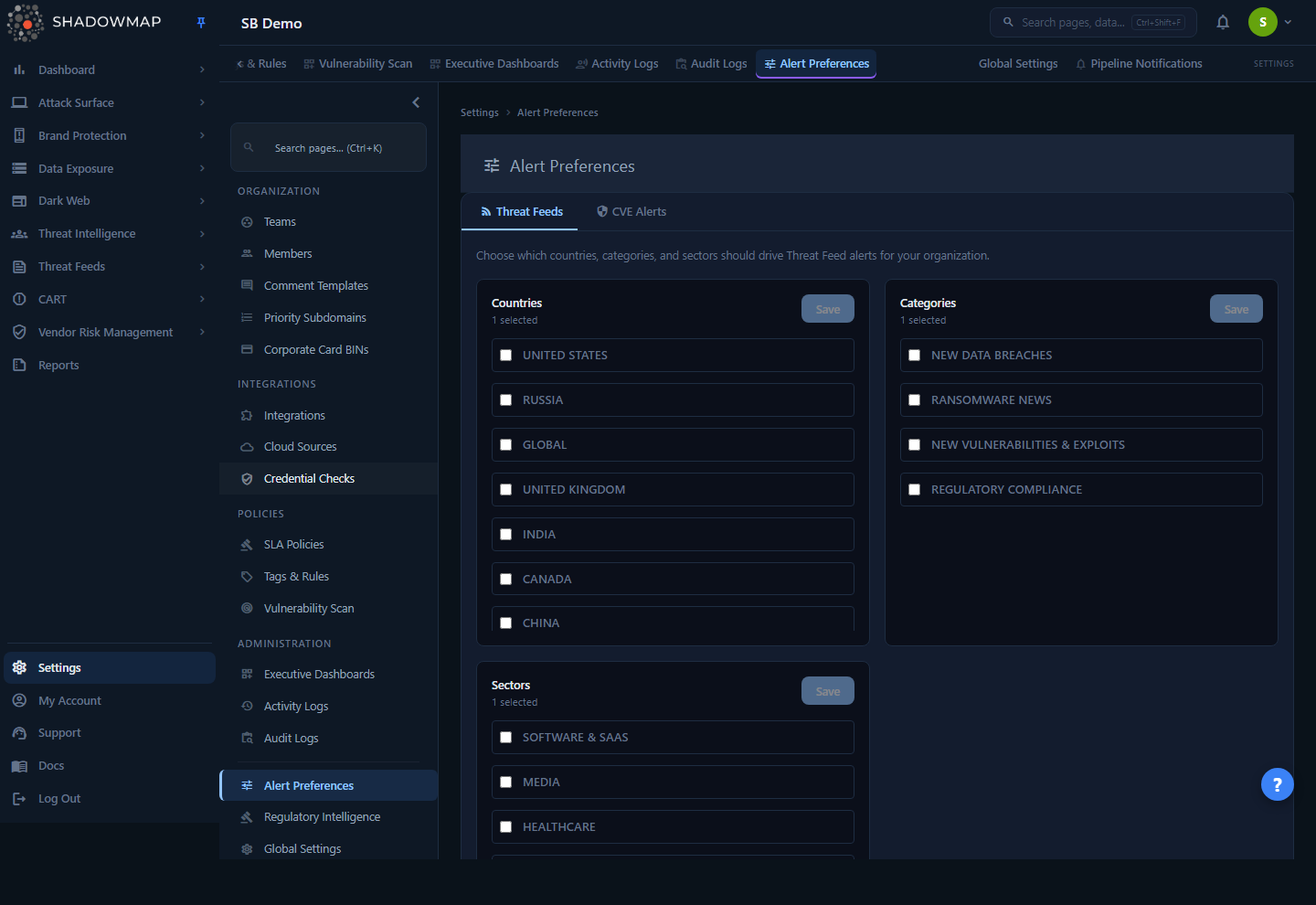Viewport: 1316px width, 905px height.
Task: Click the Log Out icon
Action: [x=19, y=799]
